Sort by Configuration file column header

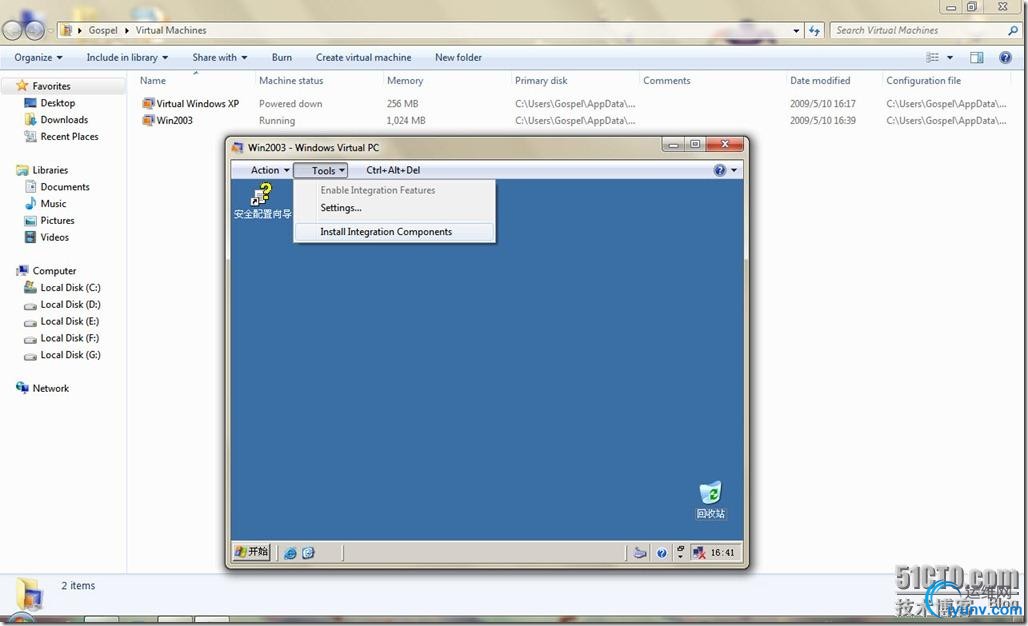[x=924, y=81]
